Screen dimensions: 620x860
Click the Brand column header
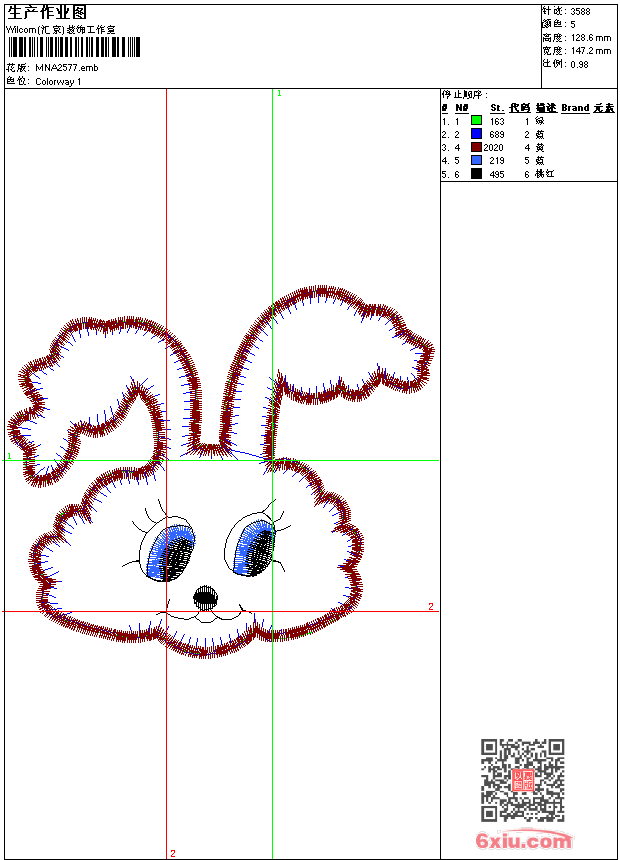coord(575,108)
